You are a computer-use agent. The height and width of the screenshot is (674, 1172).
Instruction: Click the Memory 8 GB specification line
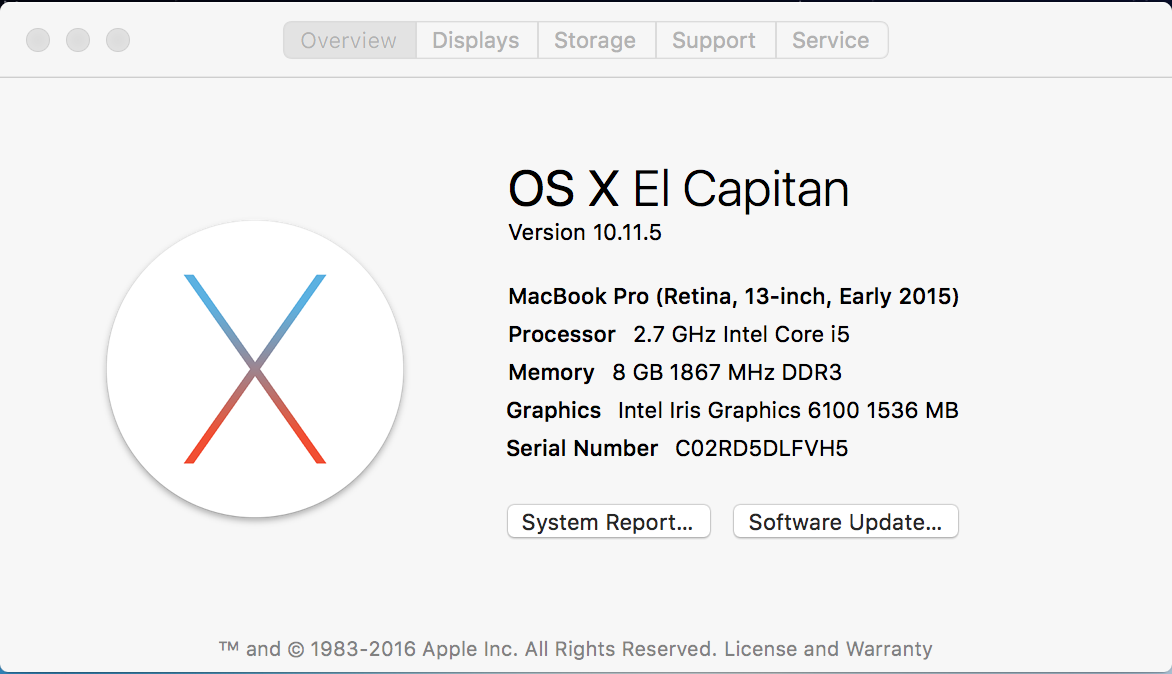(675, 373)
